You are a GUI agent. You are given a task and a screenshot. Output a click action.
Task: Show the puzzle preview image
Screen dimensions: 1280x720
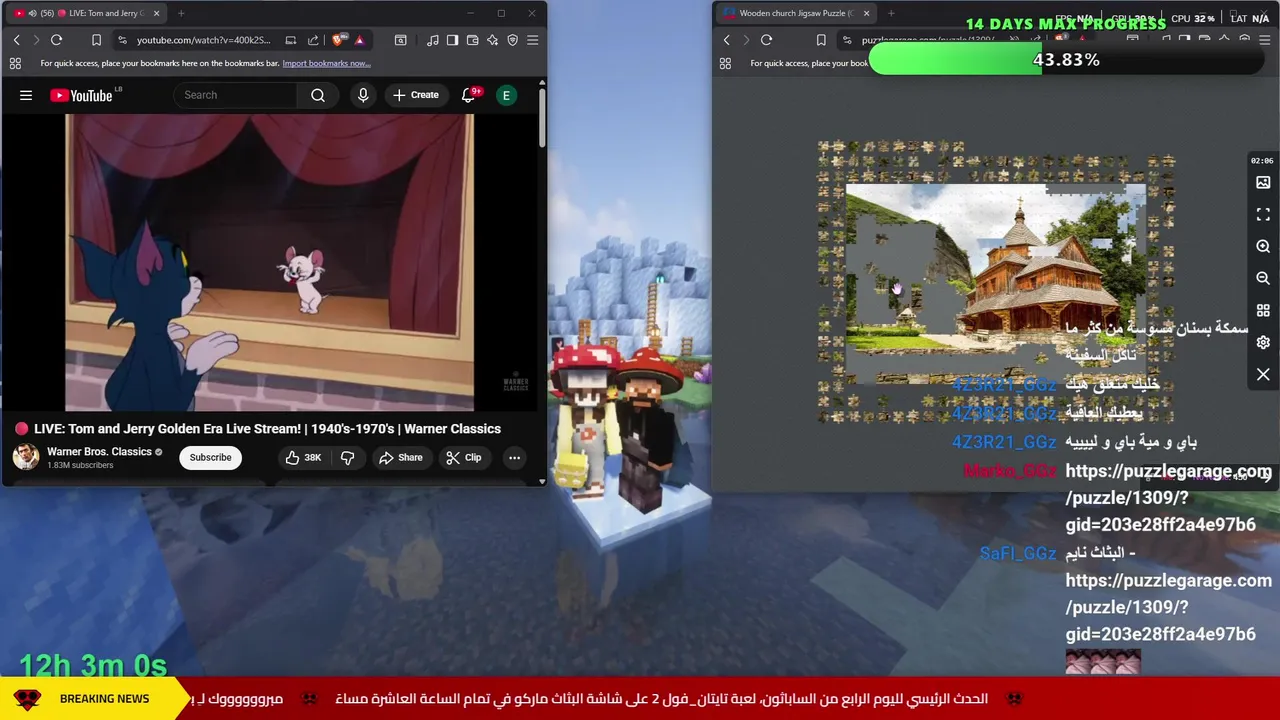coord(1263,183)
